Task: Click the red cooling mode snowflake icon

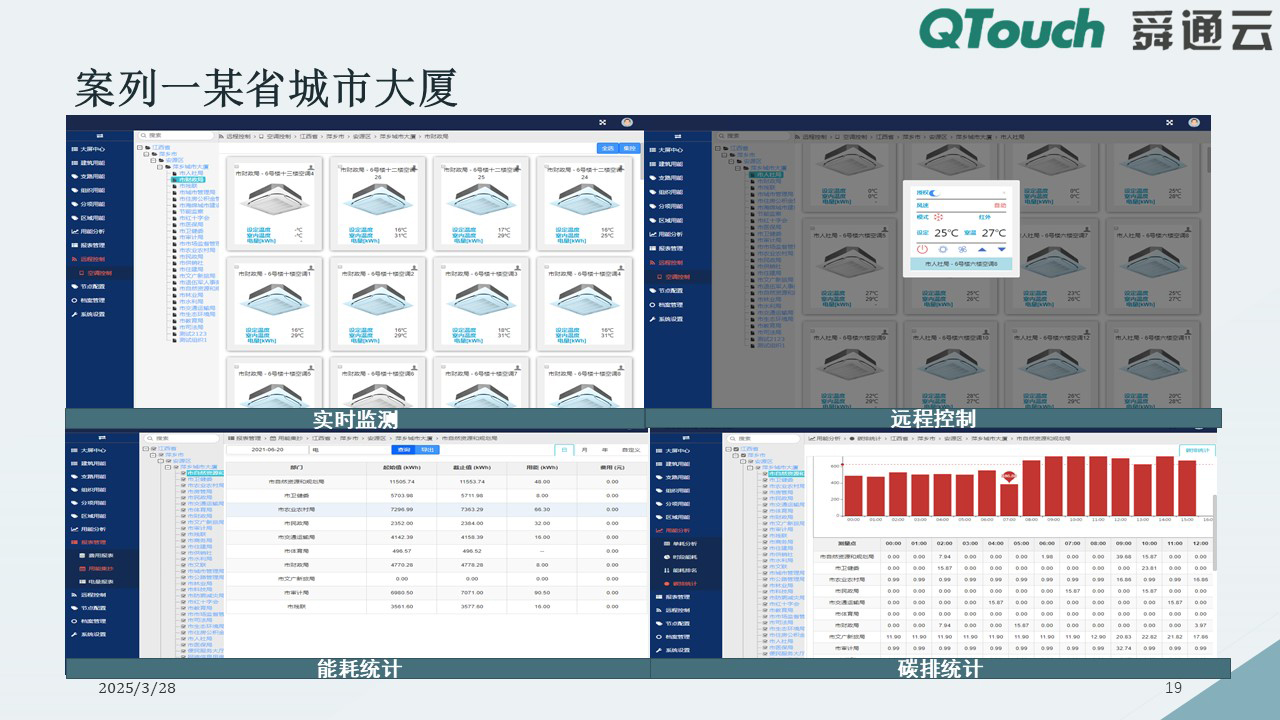Action: tap(939, 215)
